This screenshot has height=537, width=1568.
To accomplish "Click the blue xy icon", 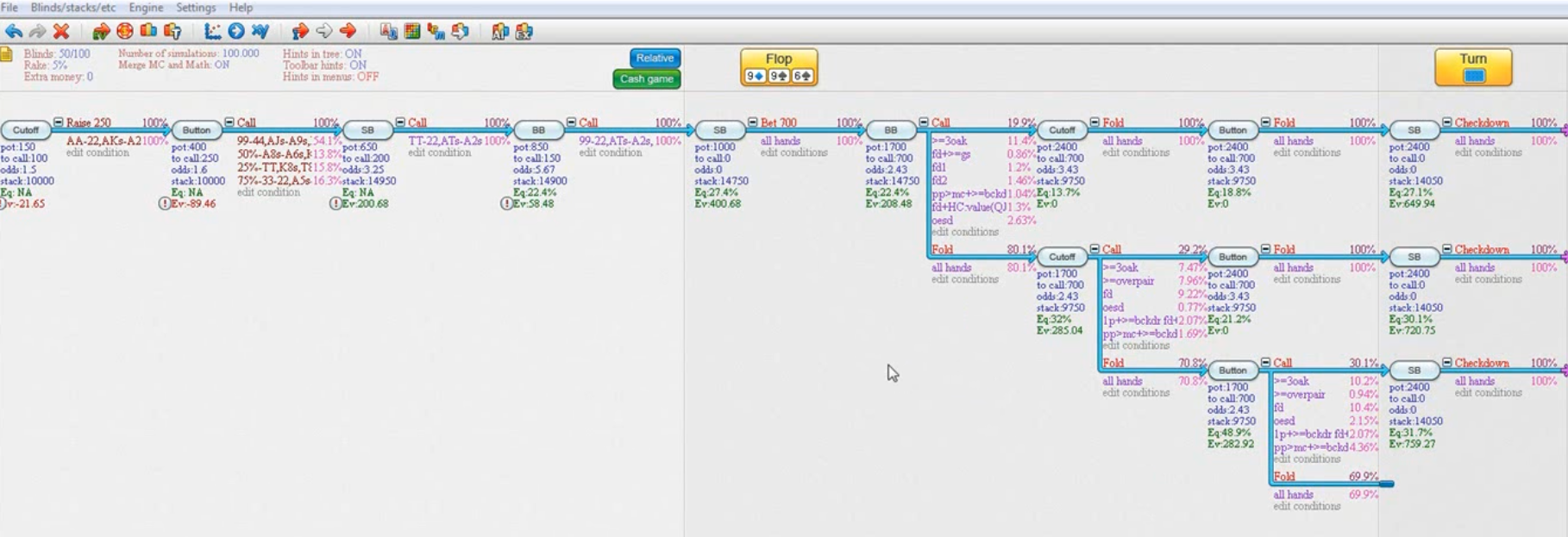I will [x=260, y=31].
